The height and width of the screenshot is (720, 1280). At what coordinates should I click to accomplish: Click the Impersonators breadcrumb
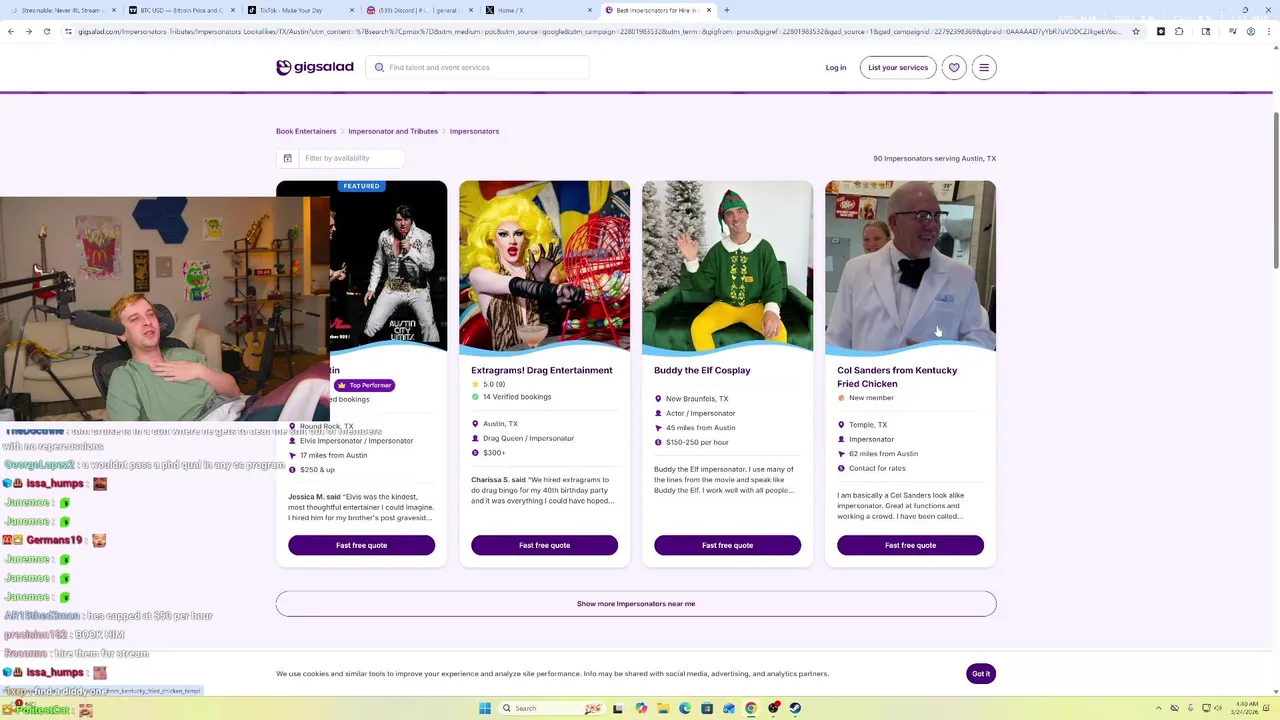(x=474, y=131)
